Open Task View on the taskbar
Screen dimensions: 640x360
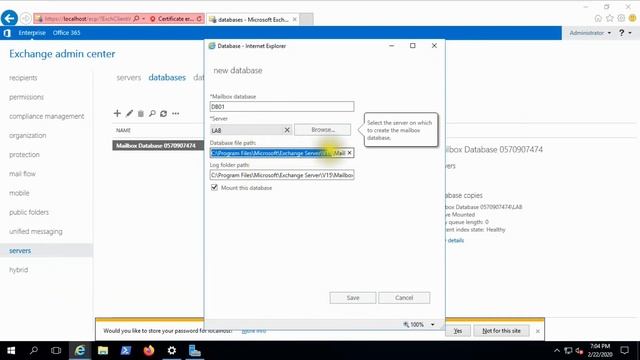point(56,351)
